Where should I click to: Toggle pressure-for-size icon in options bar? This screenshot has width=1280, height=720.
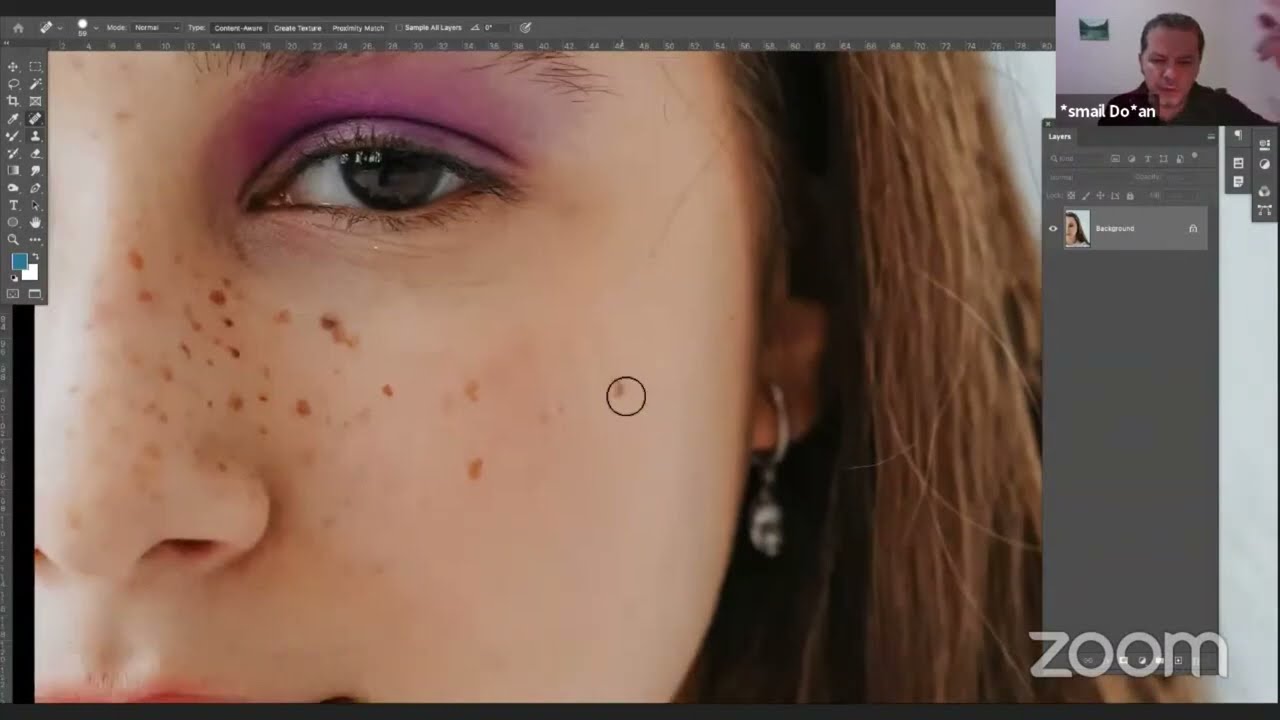(x=525, y=28)
